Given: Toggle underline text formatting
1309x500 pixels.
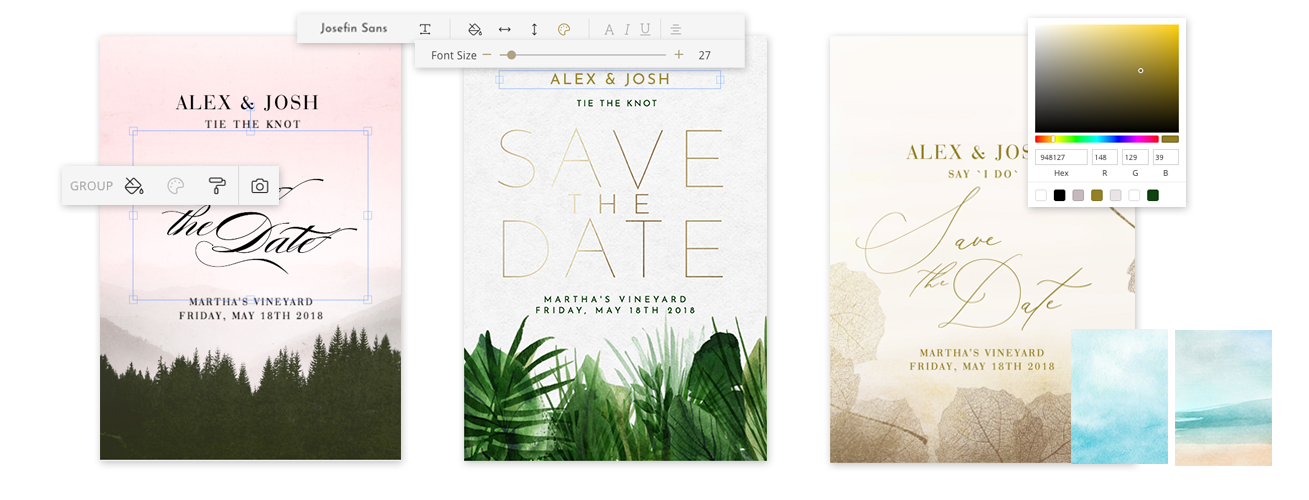Looking at the screenshot, I should click(645, 29).
